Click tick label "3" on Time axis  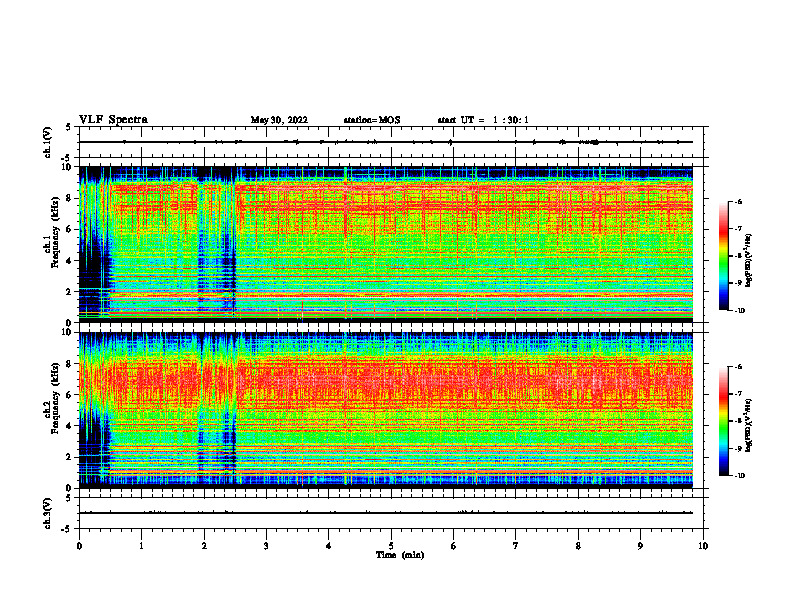pos(266,546)
